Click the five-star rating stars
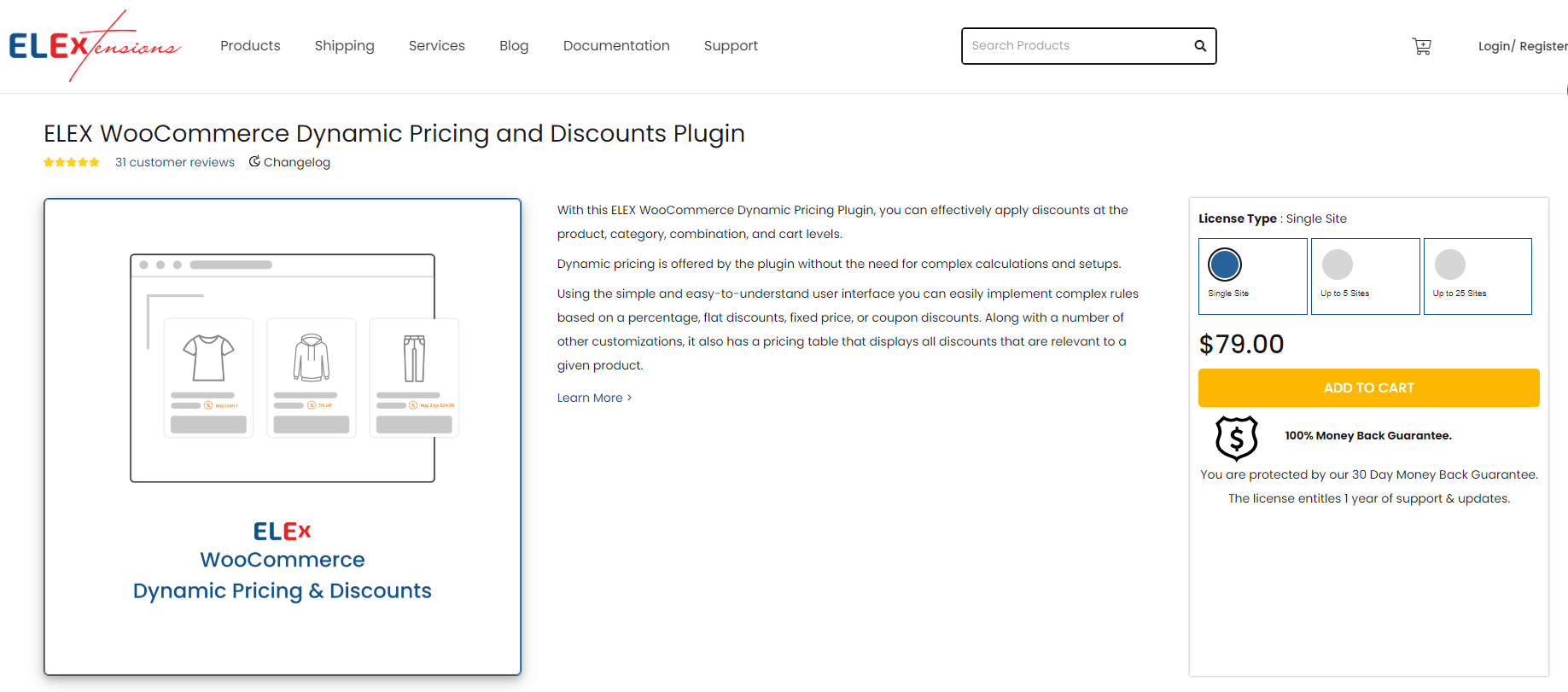Viewport: 1568px width, 692px height. tap(71, 161)
